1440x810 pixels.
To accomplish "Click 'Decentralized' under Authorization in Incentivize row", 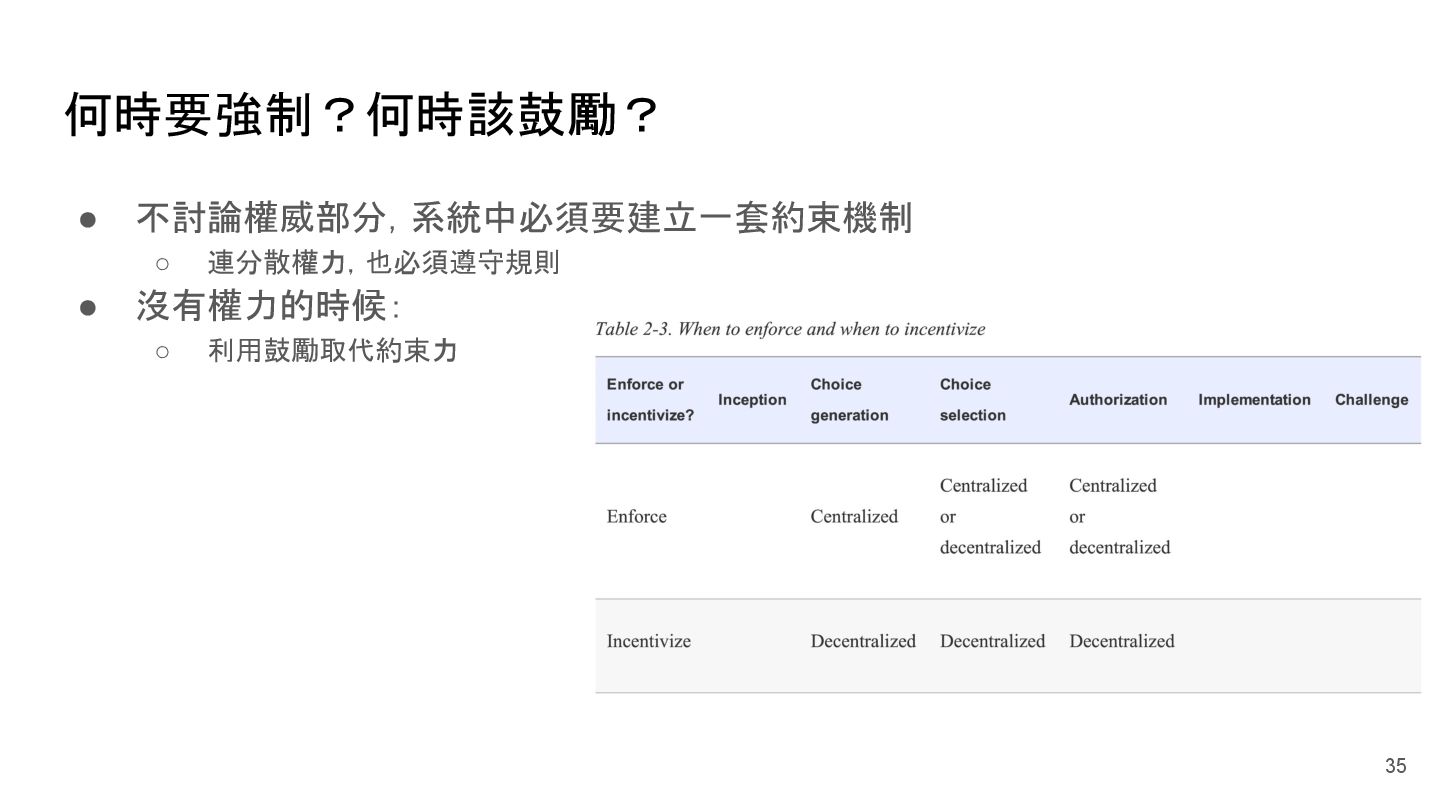I will 1122,641.
